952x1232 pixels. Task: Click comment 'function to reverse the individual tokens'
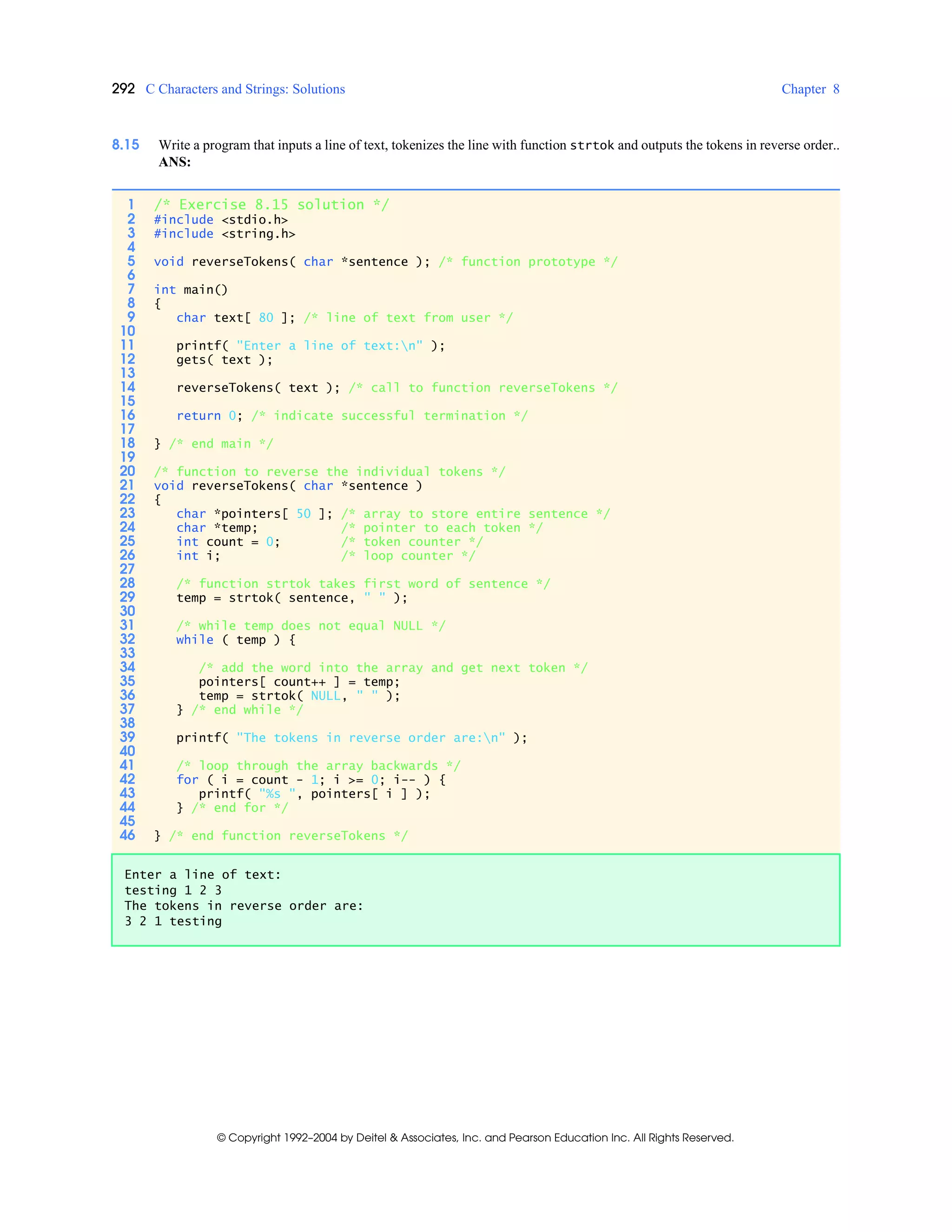tap(330, 471)
